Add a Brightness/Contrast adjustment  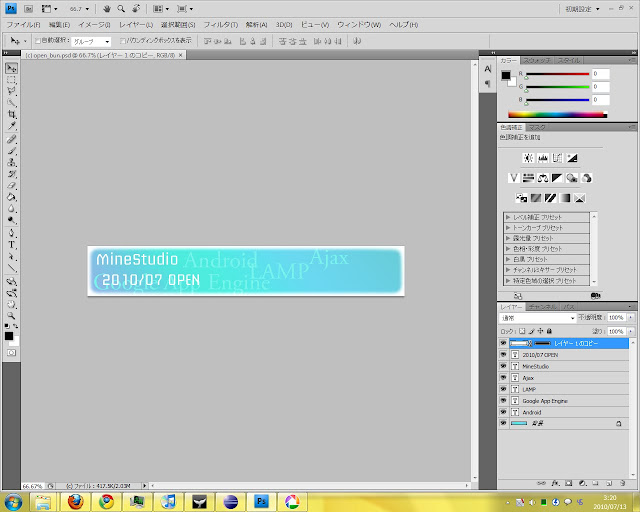click(528, 158)
